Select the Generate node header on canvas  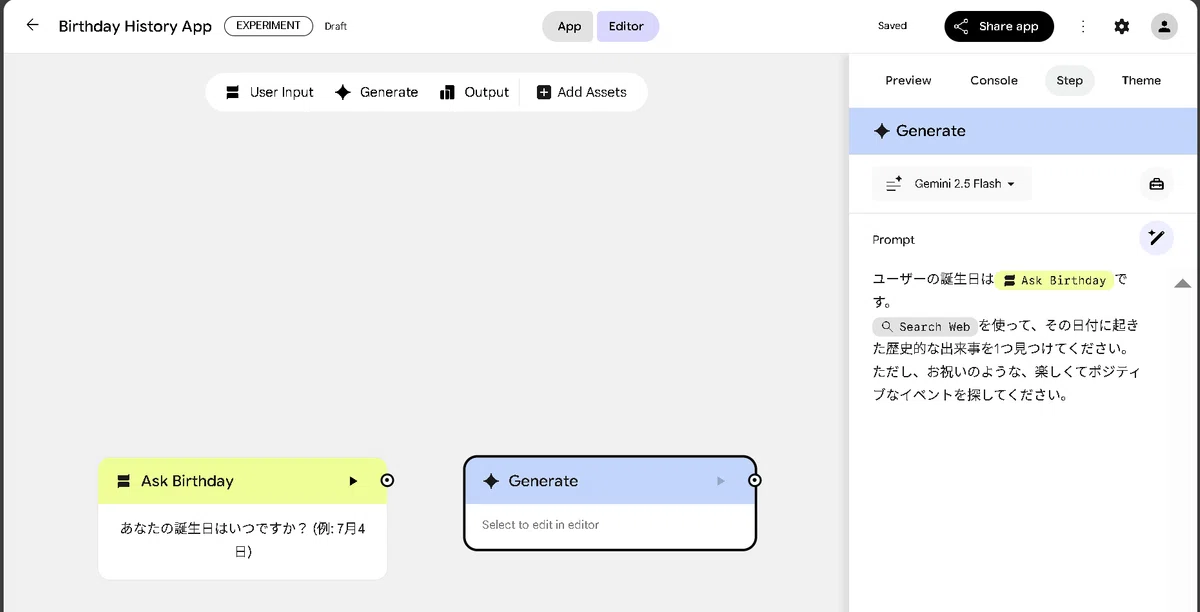point(610,481)
